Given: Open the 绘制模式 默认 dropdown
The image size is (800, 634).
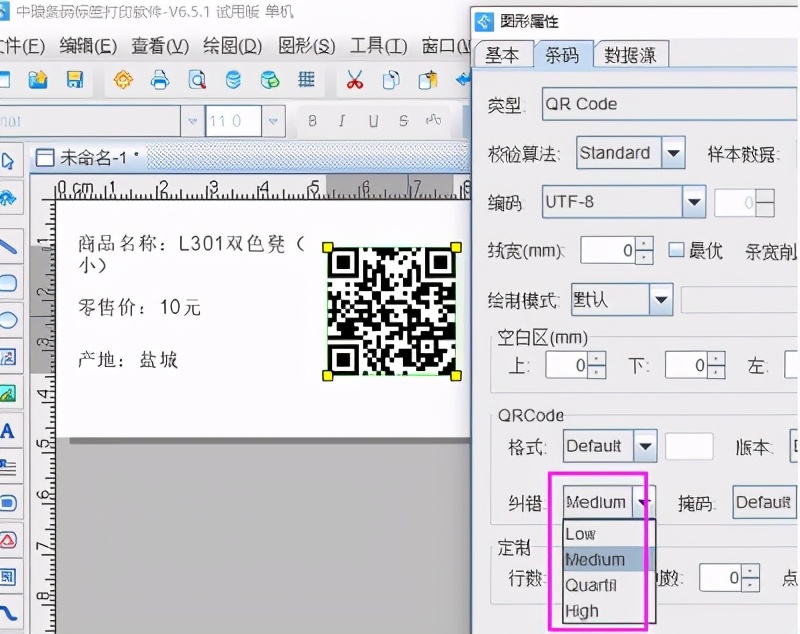Looking at the screenshot, I should [622, 299].
